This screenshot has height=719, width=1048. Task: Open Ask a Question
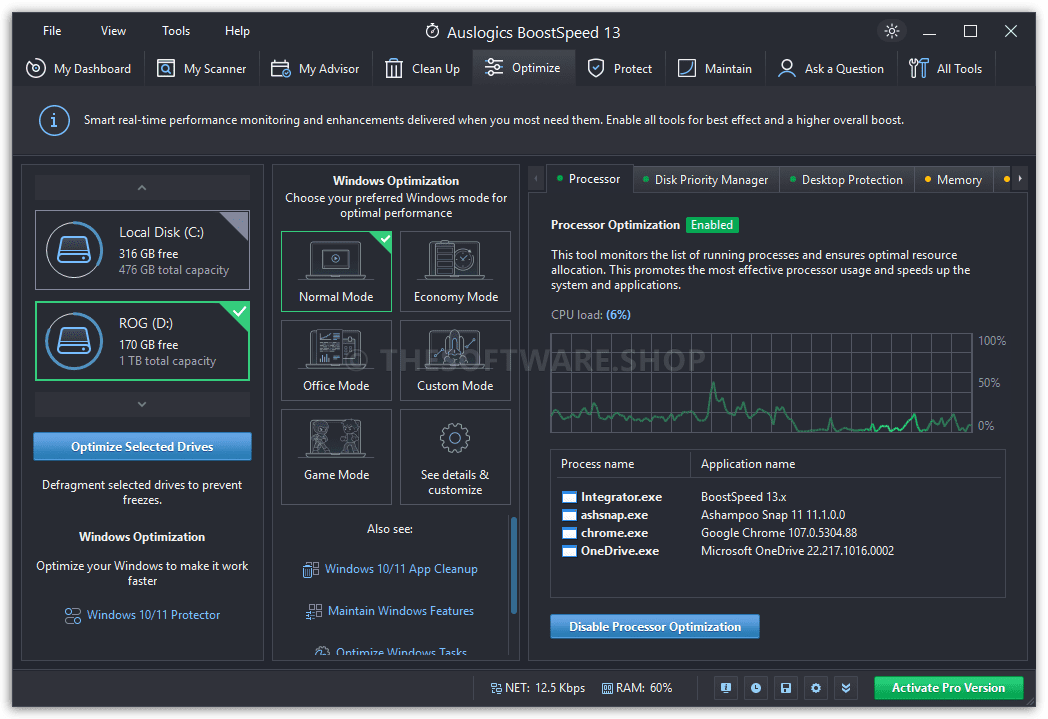coord(831,68)
